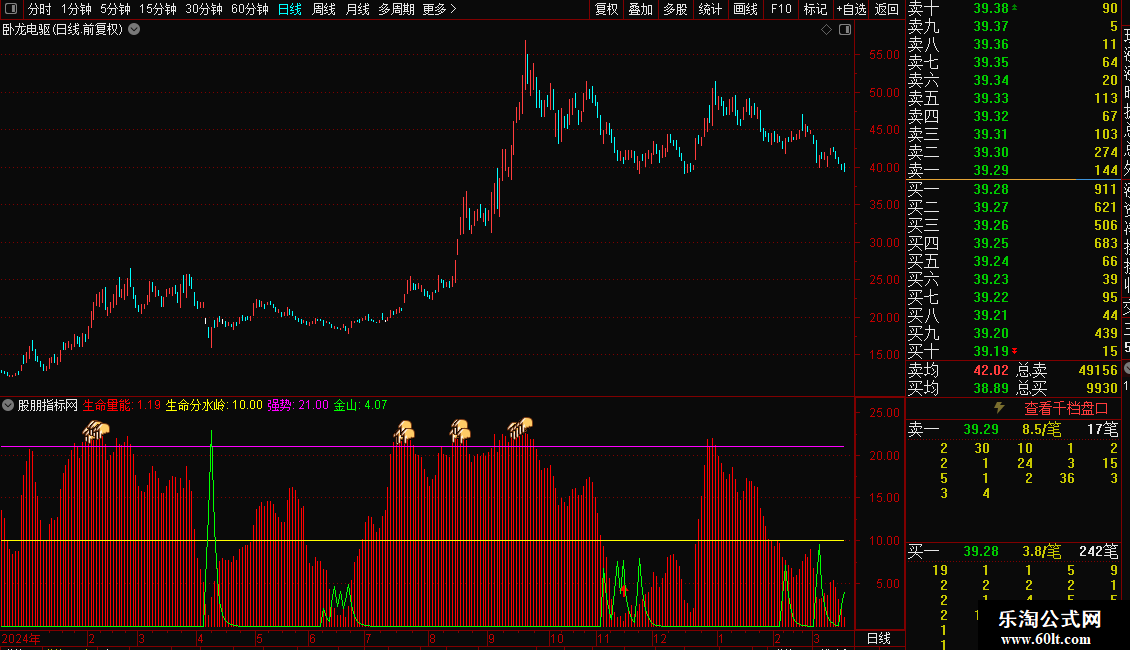Click the 2024年 timeline marker
The height and width of the screenshot is (650, 1130).
pyautogui.click(x=21, y=638)
